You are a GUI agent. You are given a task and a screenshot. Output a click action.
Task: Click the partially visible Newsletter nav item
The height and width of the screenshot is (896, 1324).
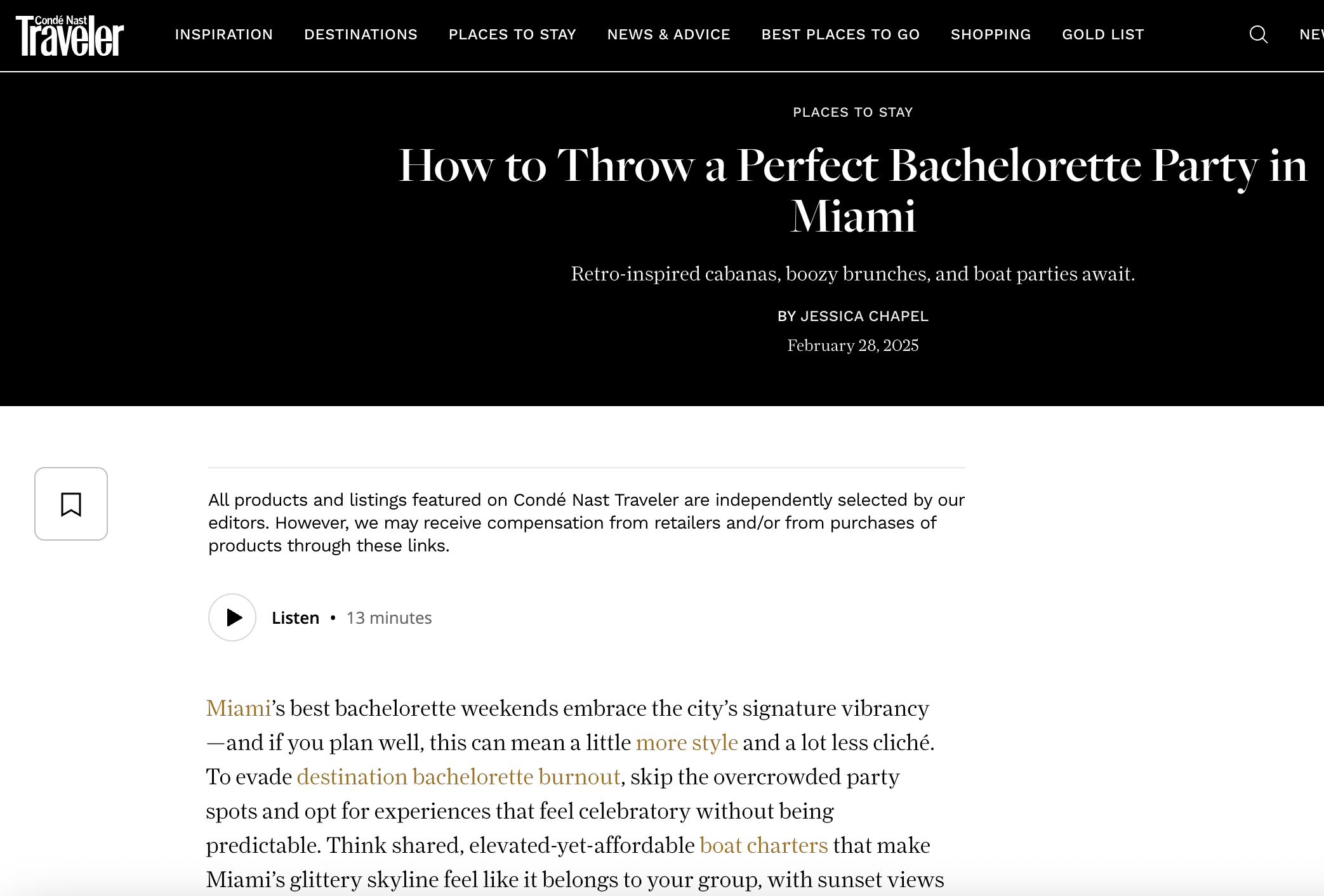(x=1311, y=34)
